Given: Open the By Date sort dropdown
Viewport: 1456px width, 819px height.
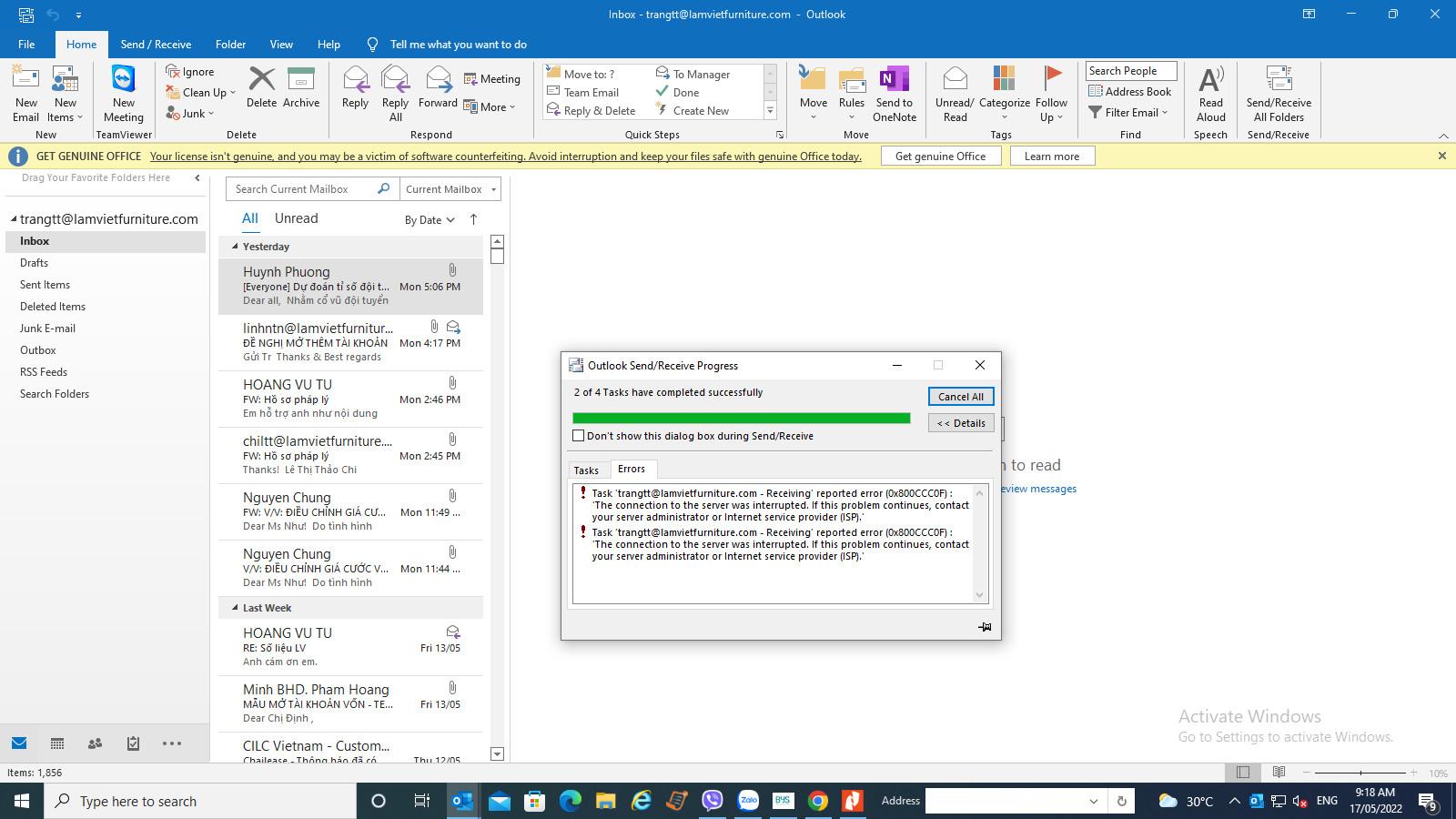Looking at the screenshot, I should (430, 220).
